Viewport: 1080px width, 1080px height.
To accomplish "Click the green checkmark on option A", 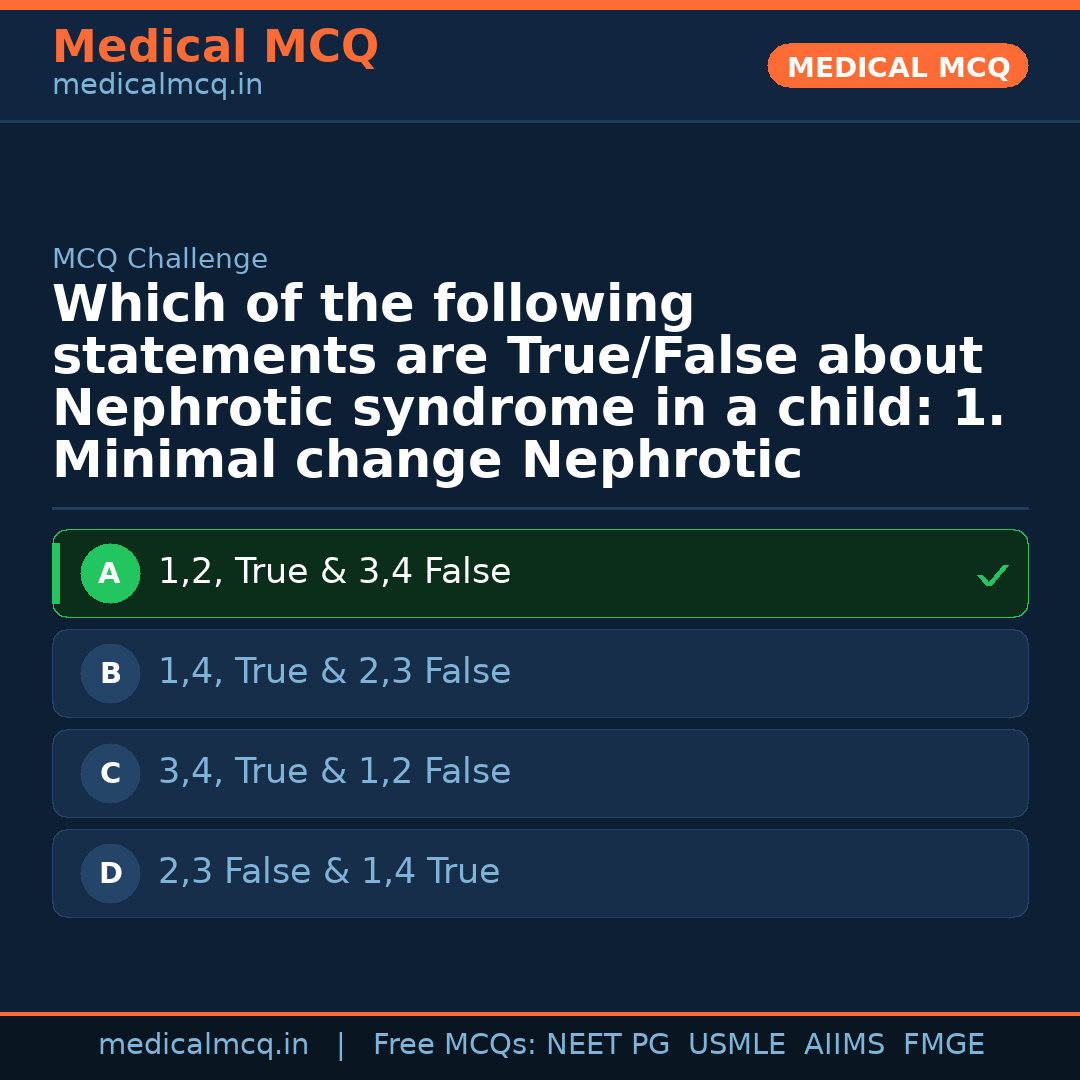I will pyautogui.click(x=992, y=575).
